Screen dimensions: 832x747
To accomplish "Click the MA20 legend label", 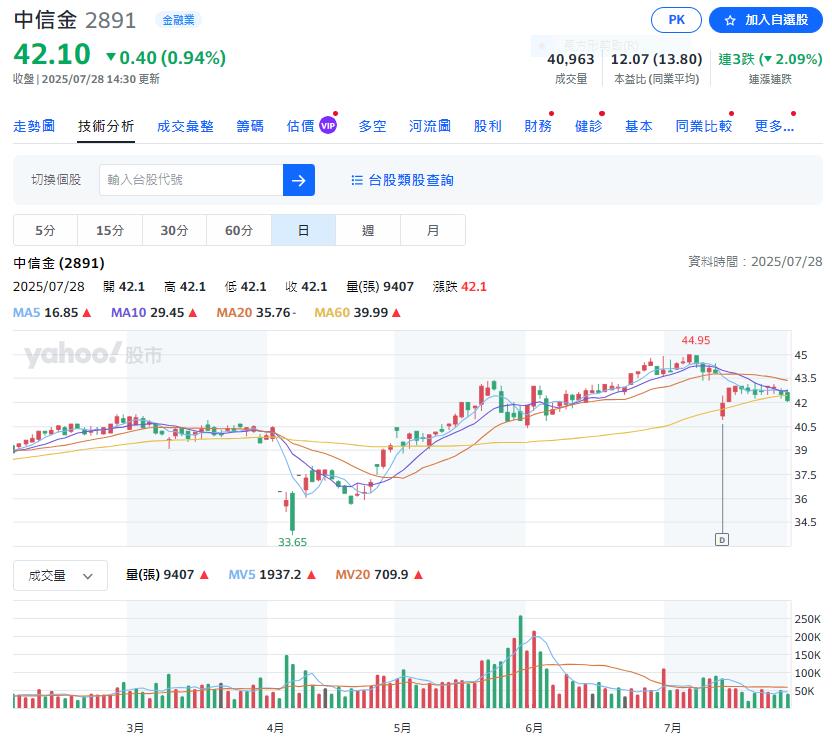I will (x=234, y=312).
